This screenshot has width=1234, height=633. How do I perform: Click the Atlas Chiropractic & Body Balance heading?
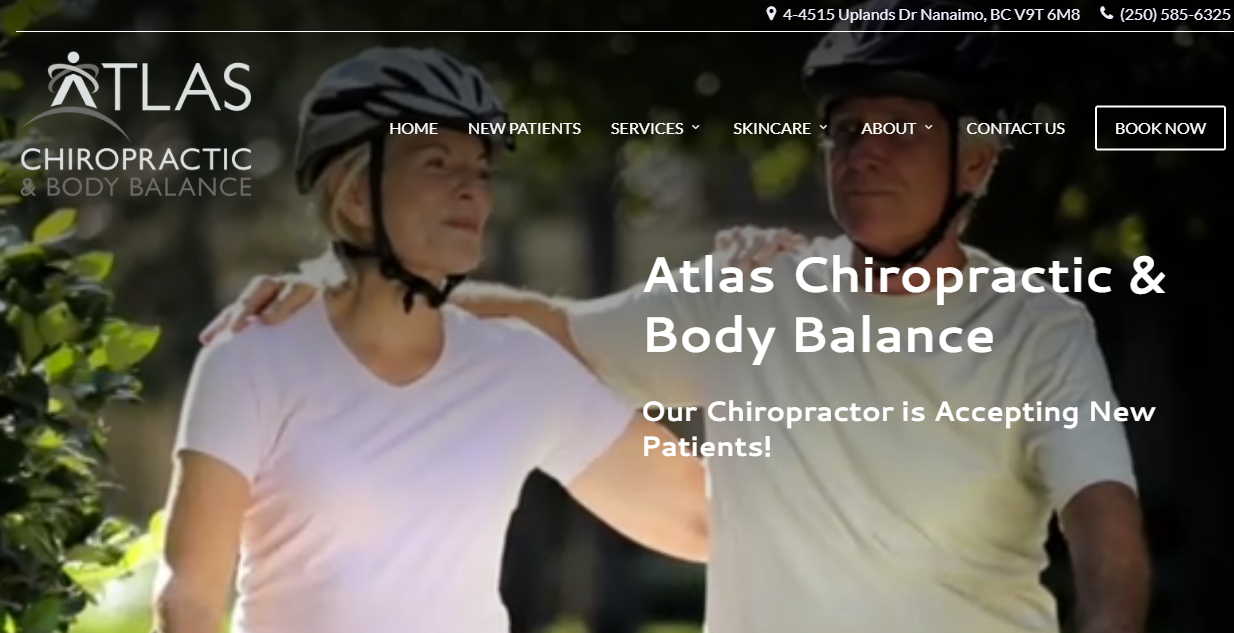point(904,305)
